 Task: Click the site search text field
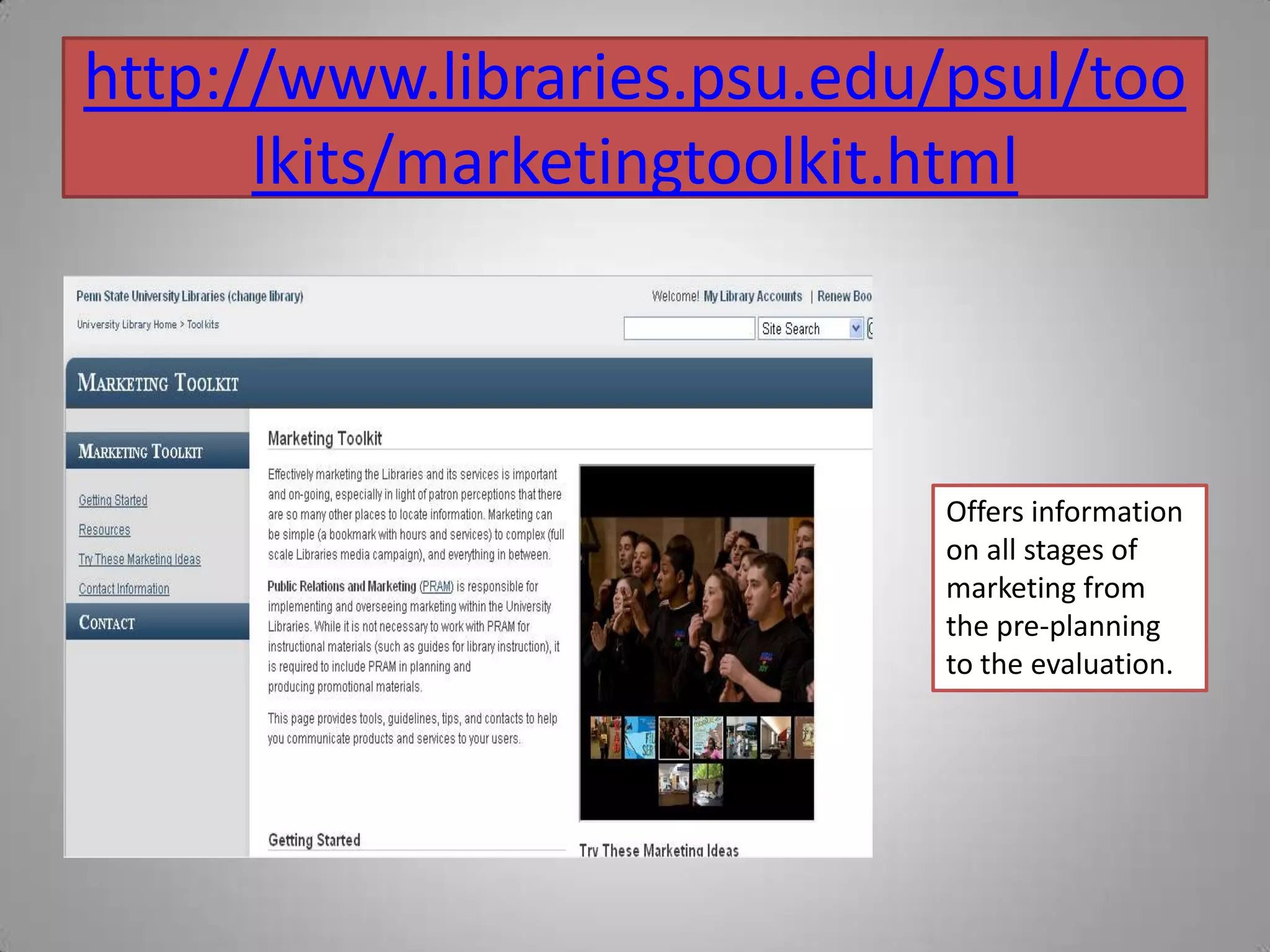(689, 328)
